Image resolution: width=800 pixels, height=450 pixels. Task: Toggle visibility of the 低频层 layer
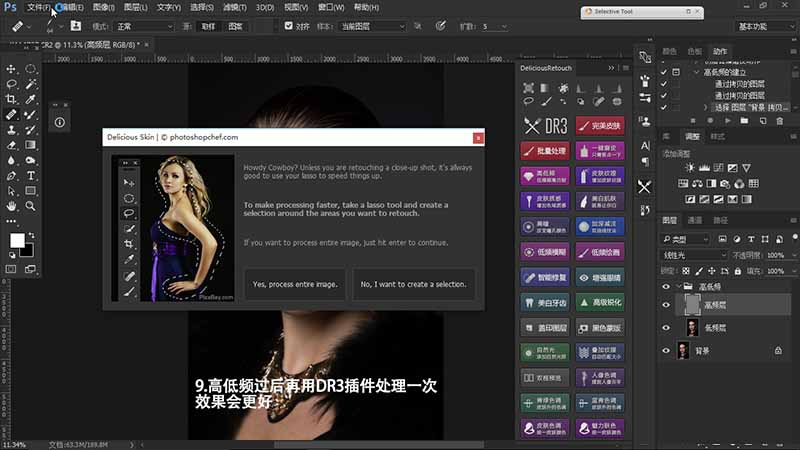pos(667,327)
